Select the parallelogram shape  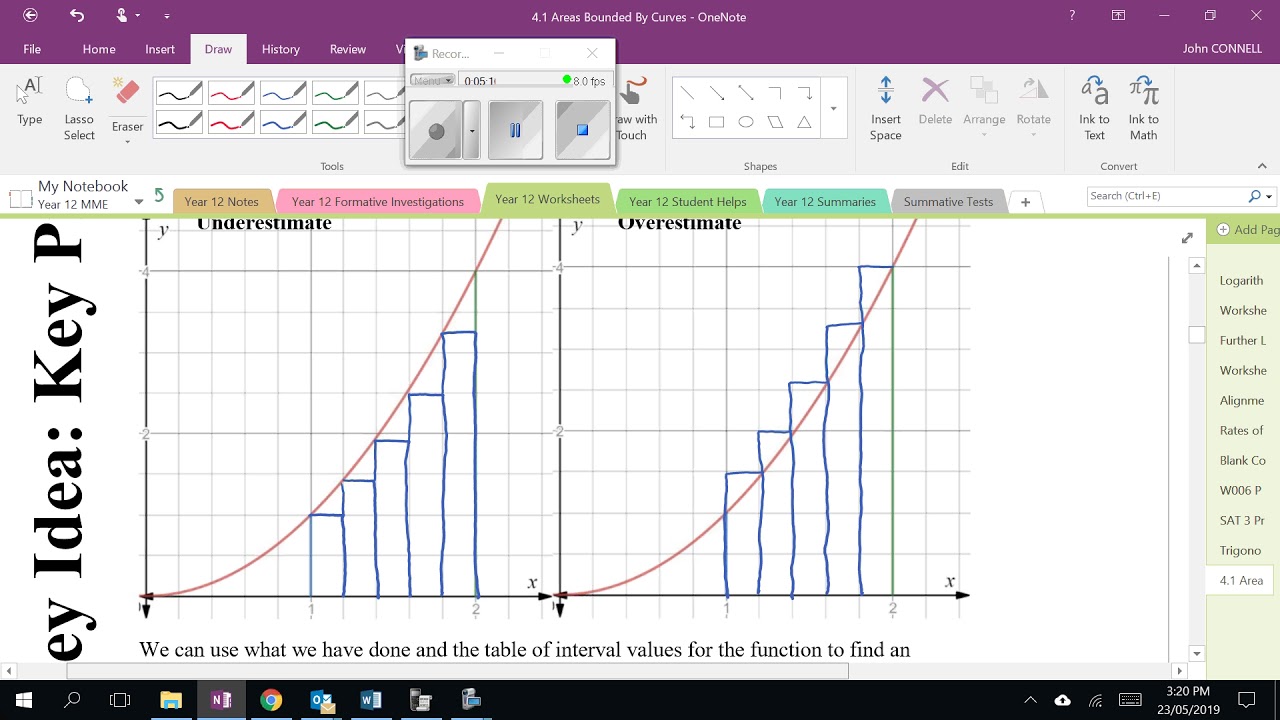tap(775, 122)
